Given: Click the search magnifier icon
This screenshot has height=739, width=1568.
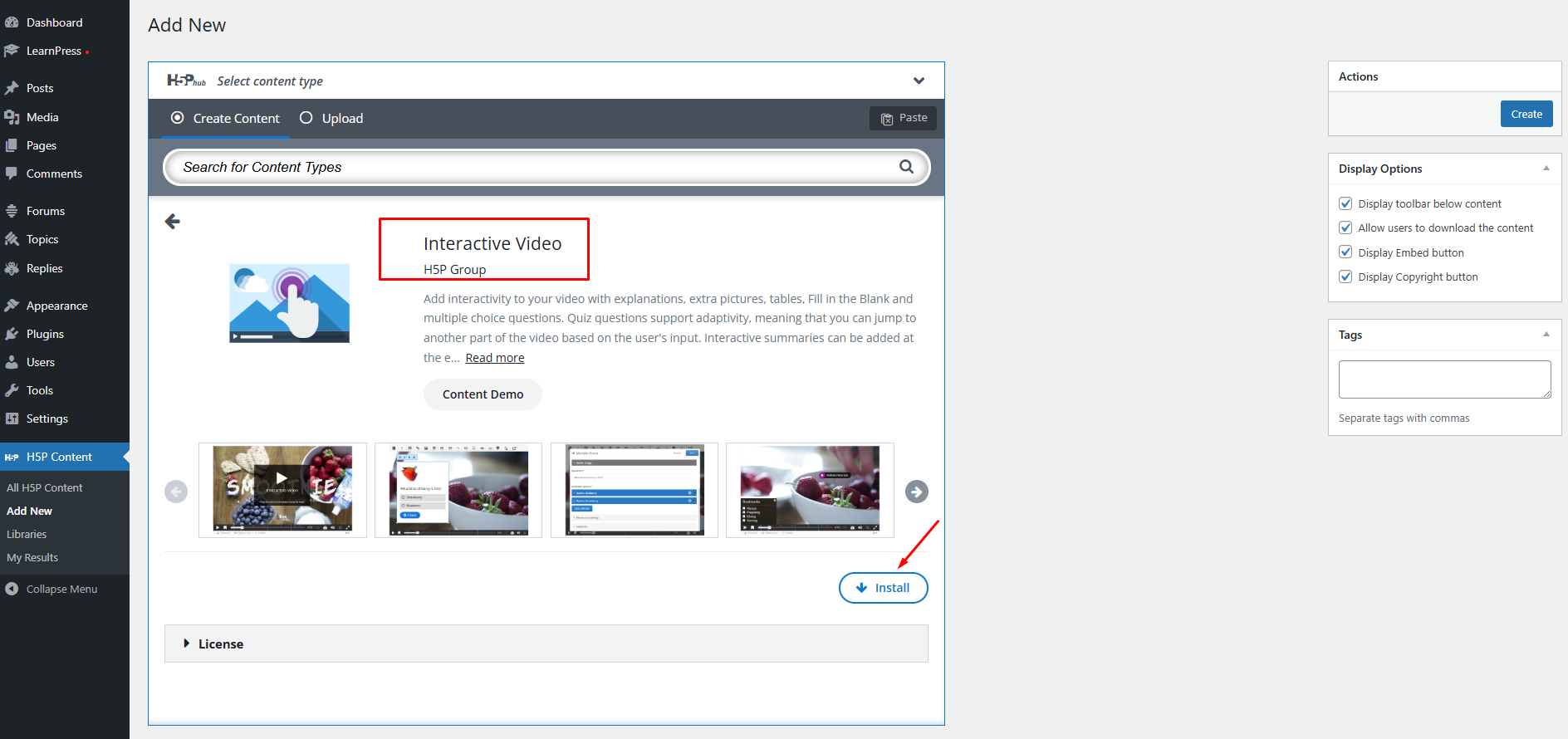Looking at the screenshot, I should tap(906, 167).
